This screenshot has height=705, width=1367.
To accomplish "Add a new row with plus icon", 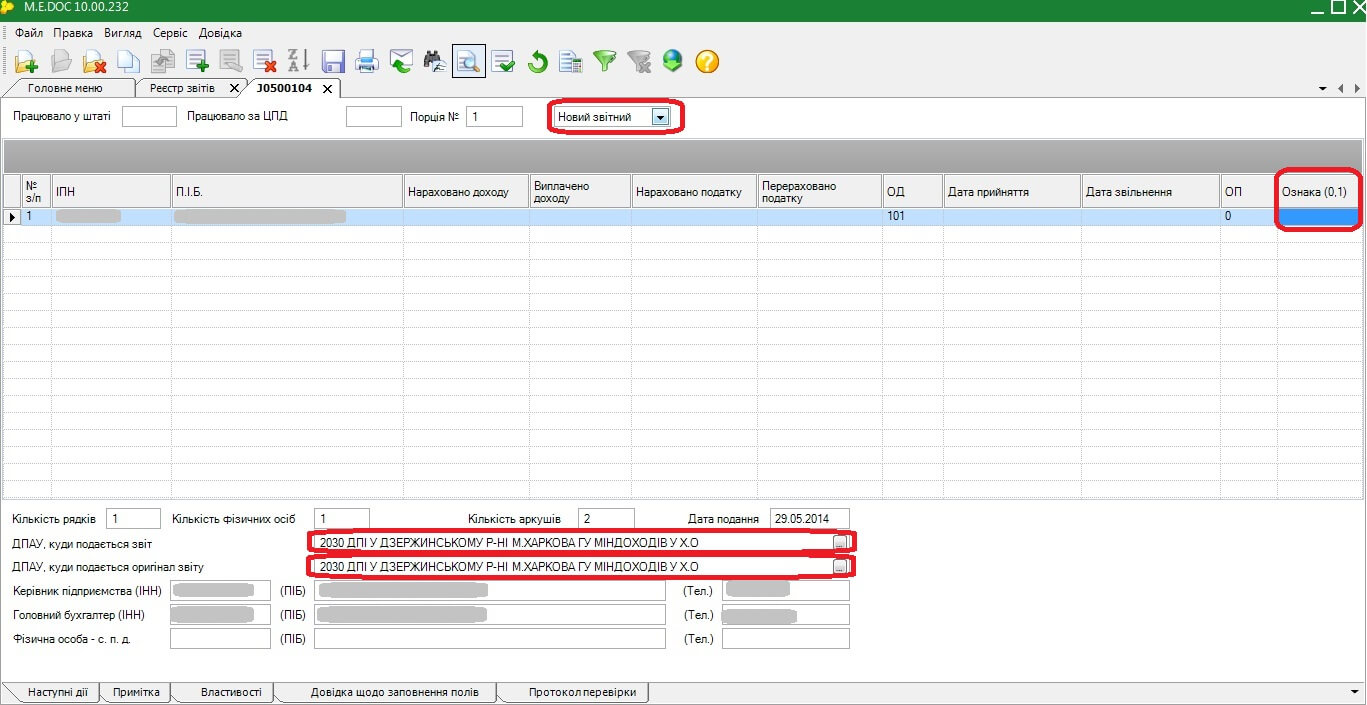I will (x=197, y=62).
